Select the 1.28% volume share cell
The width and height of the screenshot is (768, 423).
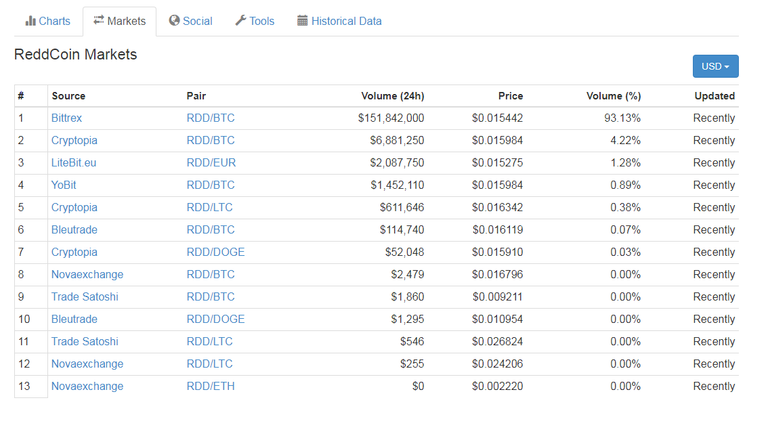coord(625,163)
